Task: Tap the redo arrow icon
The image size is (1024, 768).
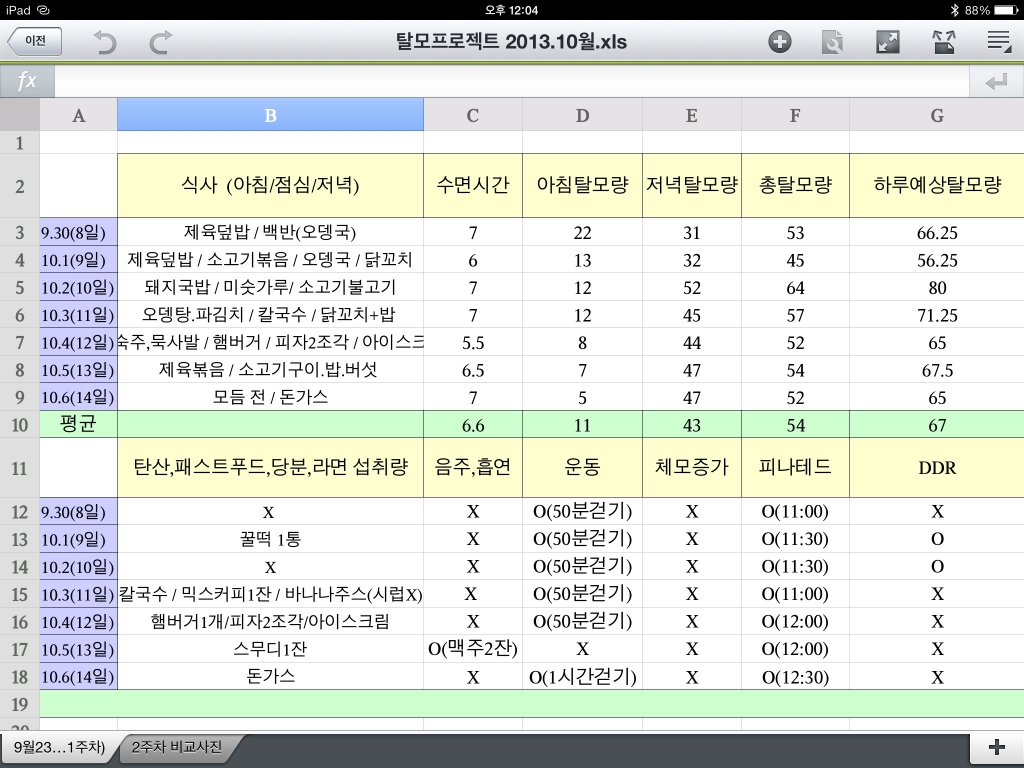Action: pos(161,42)
